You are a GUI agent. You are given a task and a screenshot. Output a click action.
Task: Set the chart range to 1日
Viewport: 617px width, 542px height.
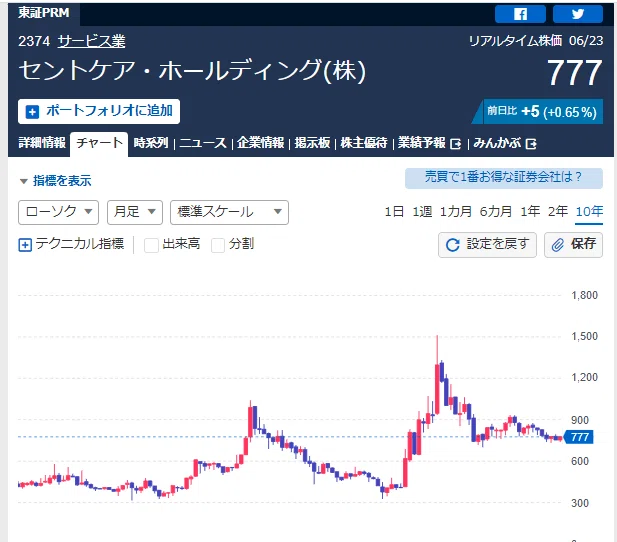(394, 212)
